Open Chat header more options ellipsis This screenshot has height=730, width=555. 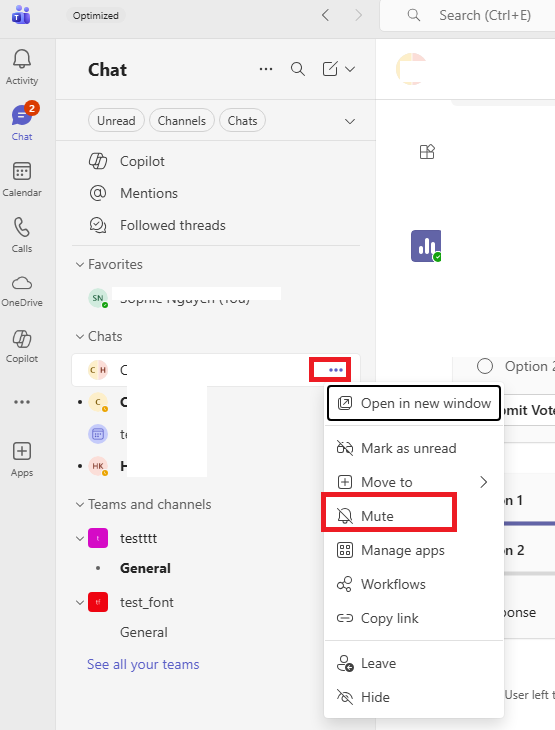click(266, 69)
